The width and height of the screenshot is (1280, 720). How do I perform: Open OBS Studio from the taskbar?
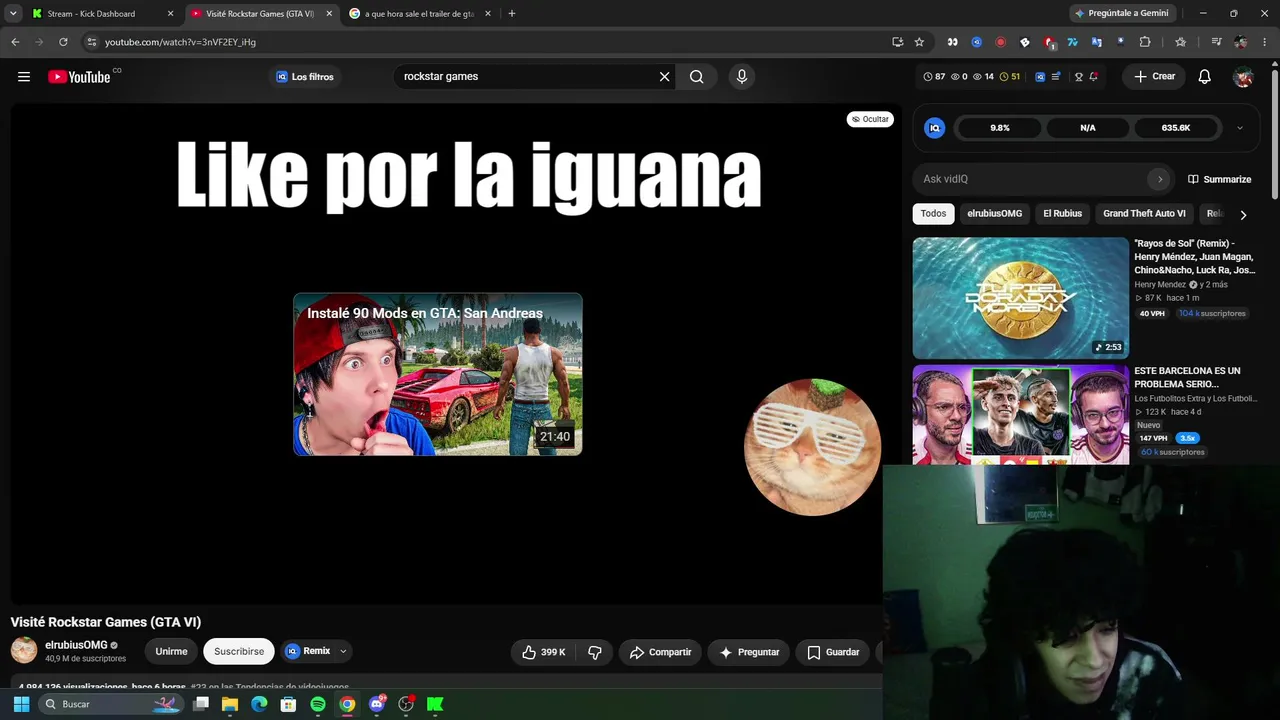tap(406, 704)
